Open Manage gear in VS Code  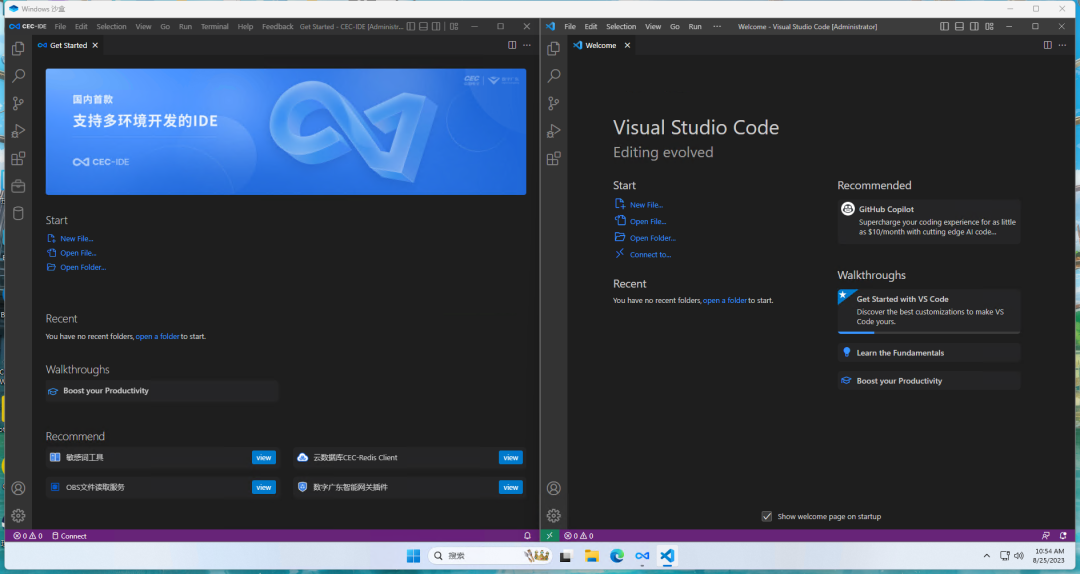(554, 515)
